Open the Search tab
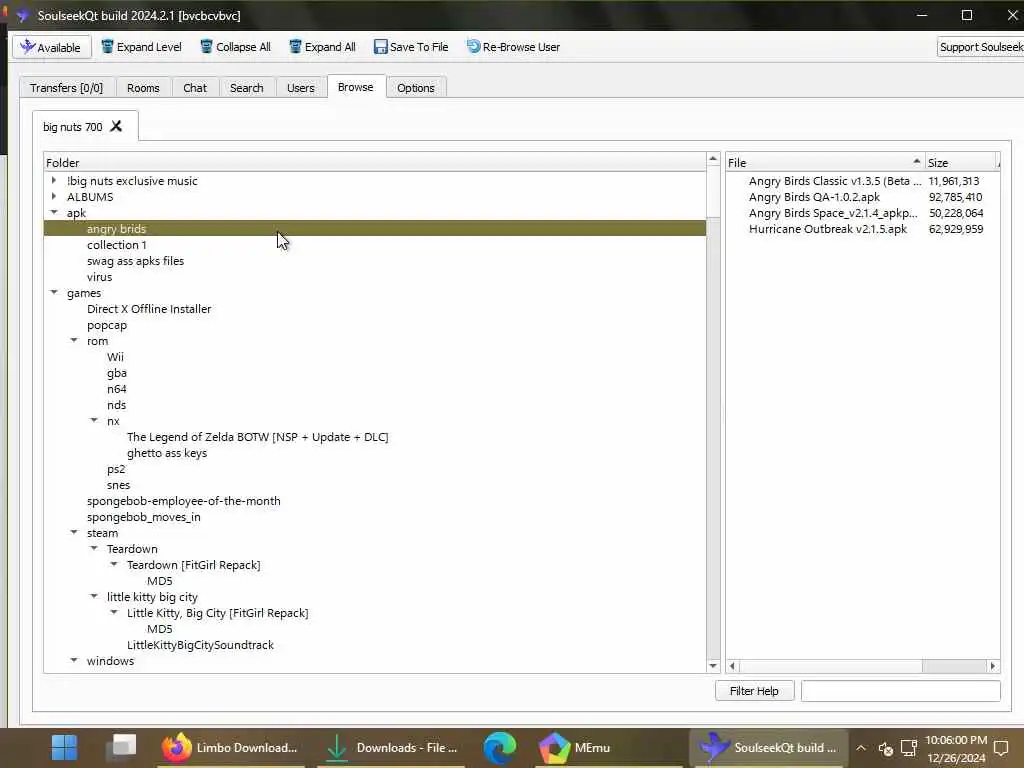Screen dimensions: 1024x768 [x=246, y=88]
